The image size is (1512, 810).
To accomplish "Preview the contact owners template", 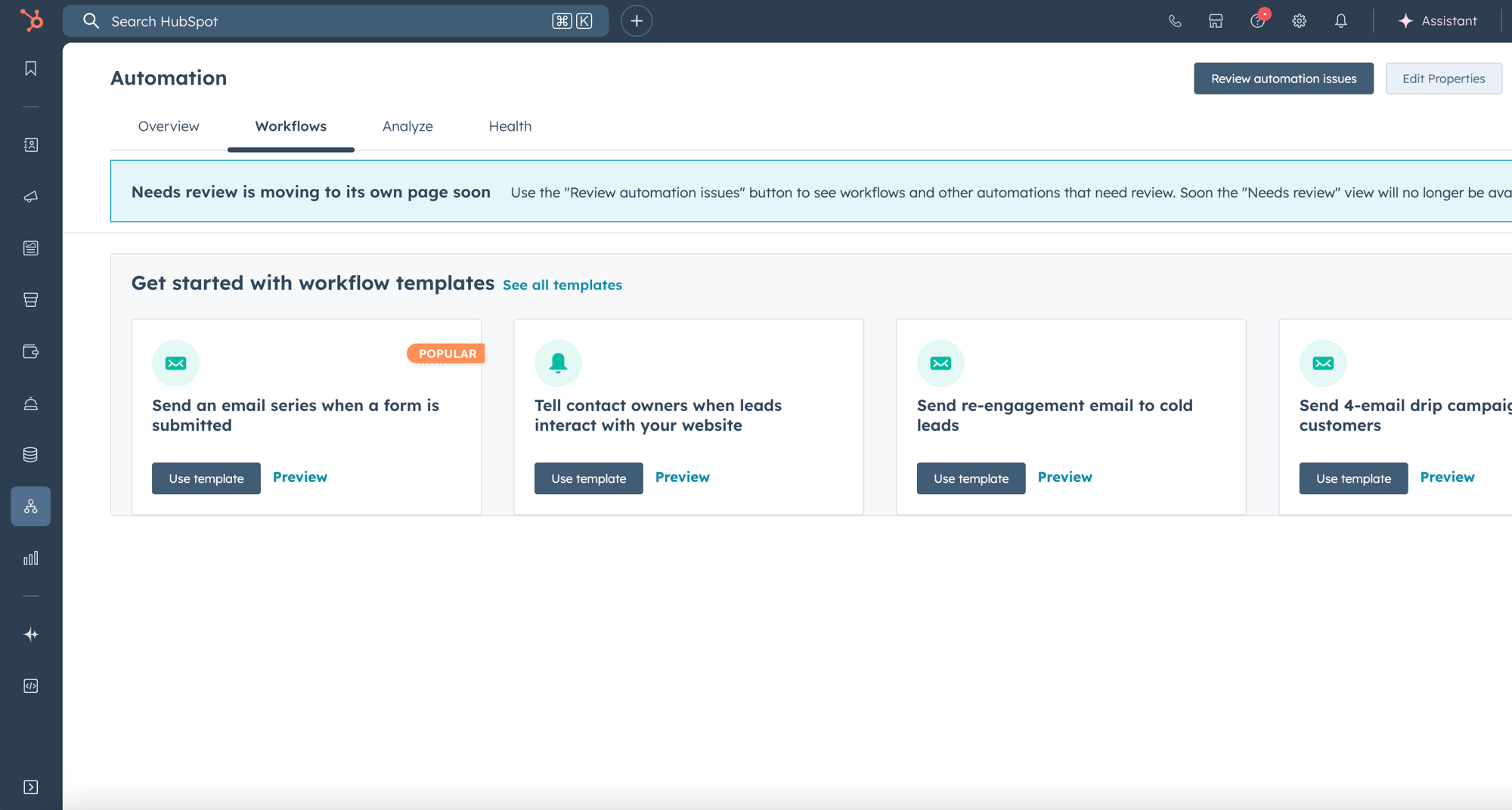I will [x=683, y=477].
